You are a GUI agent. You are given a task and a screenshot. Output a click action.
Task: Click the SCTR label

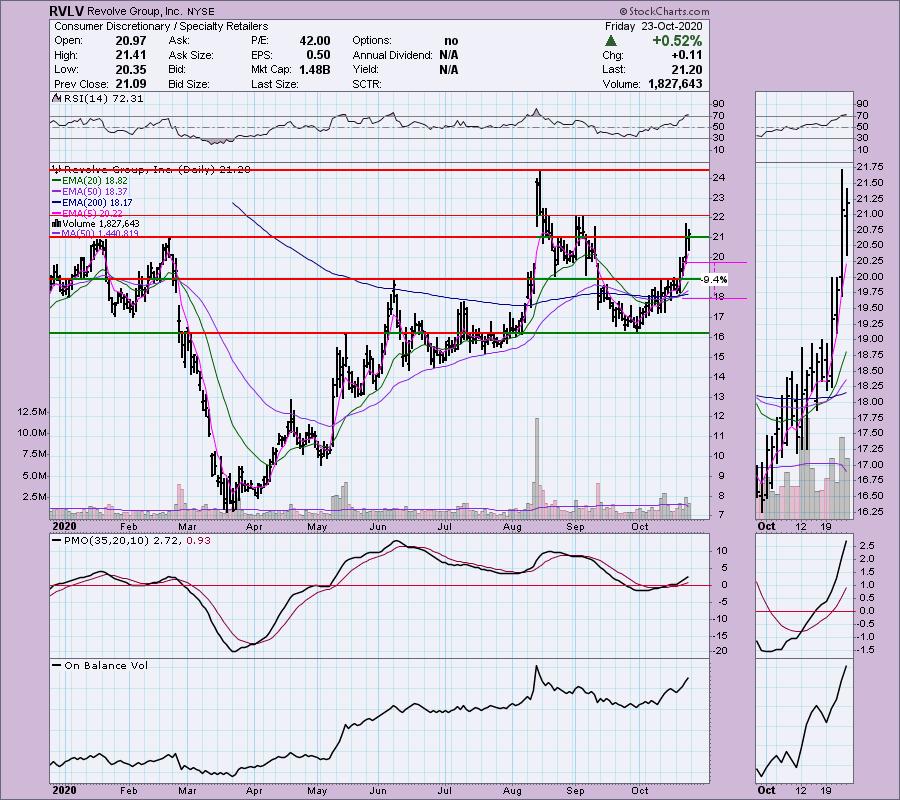tap(368, 84)
